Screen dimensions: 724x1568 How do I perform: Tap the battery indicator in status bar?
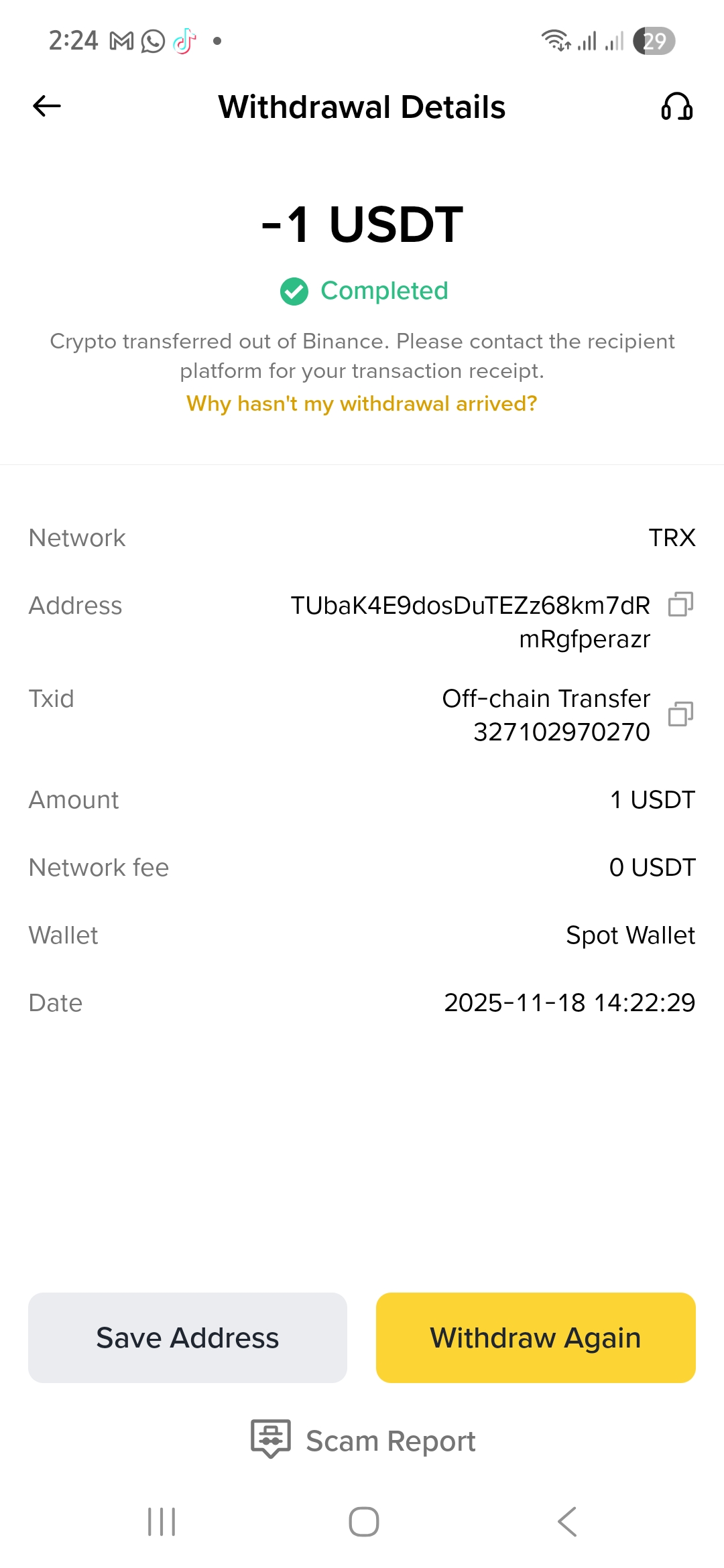654,42
